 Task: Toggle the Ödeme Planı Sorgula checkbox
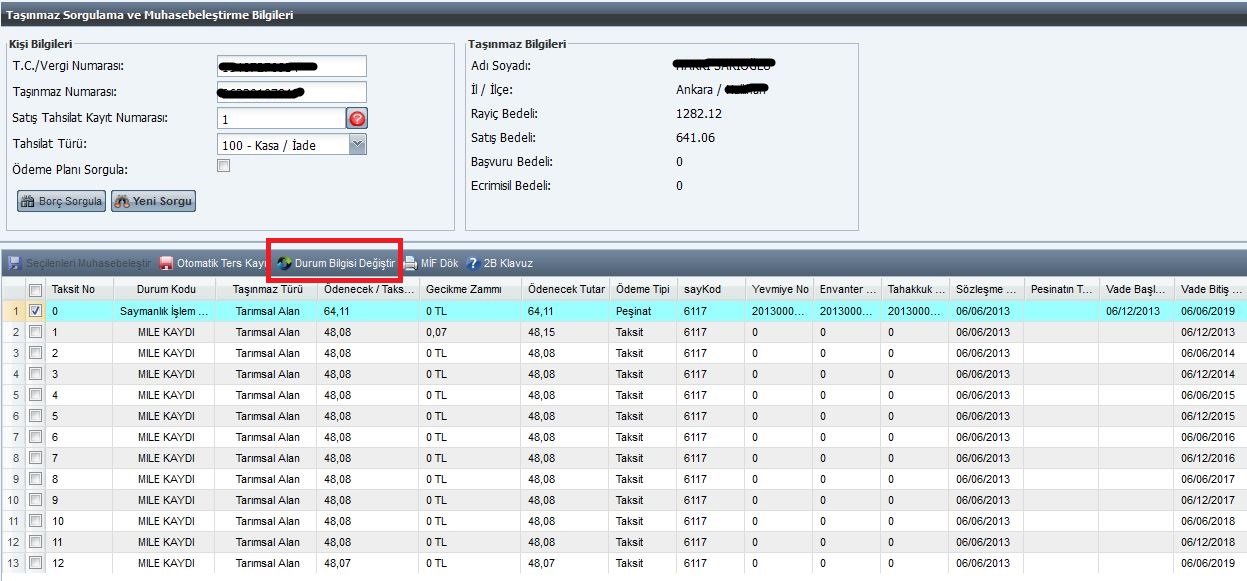click(x=224, y=166)
